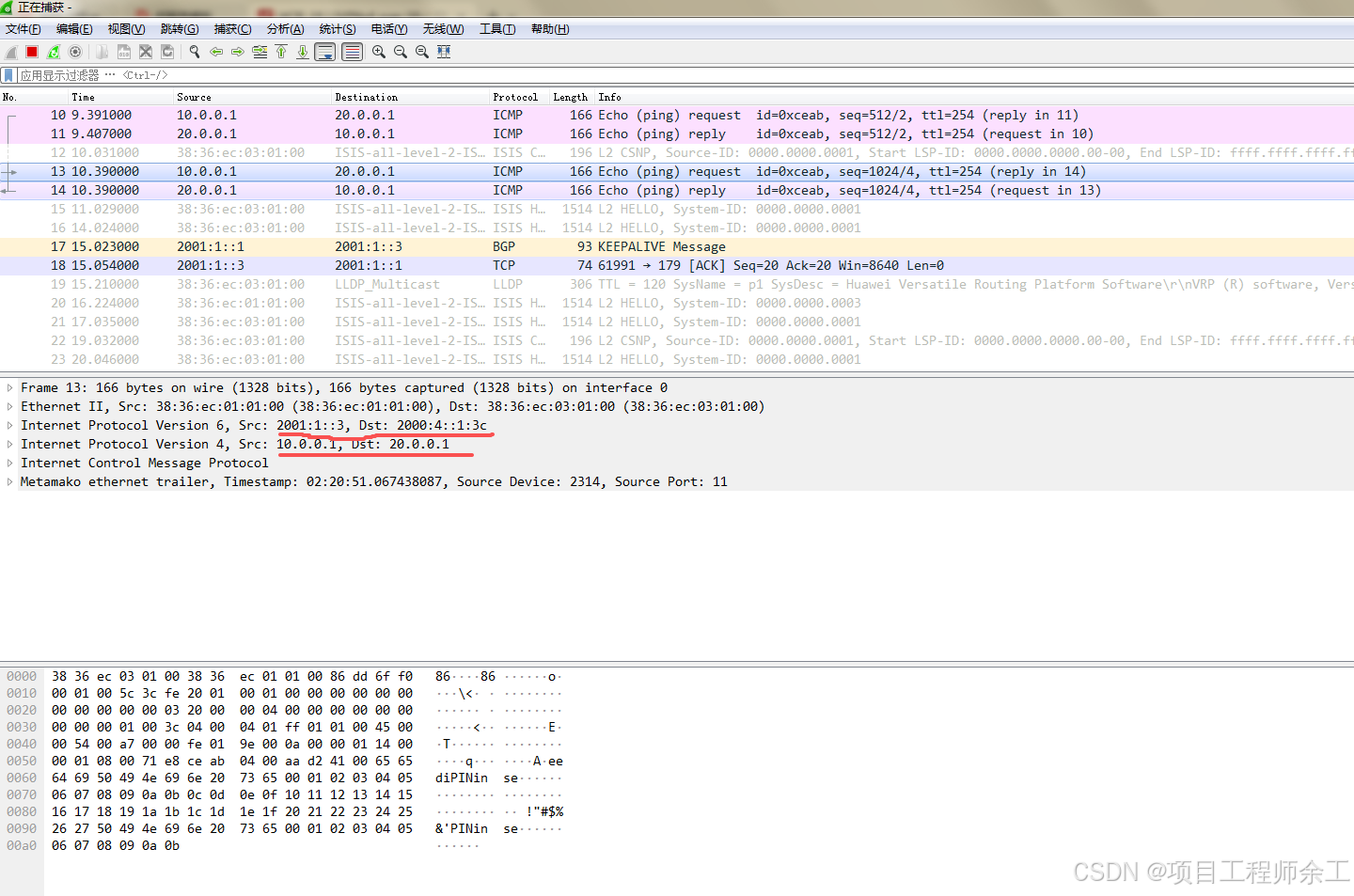
Task: Click the display filter bookmark icon
Action: (8, 75)
